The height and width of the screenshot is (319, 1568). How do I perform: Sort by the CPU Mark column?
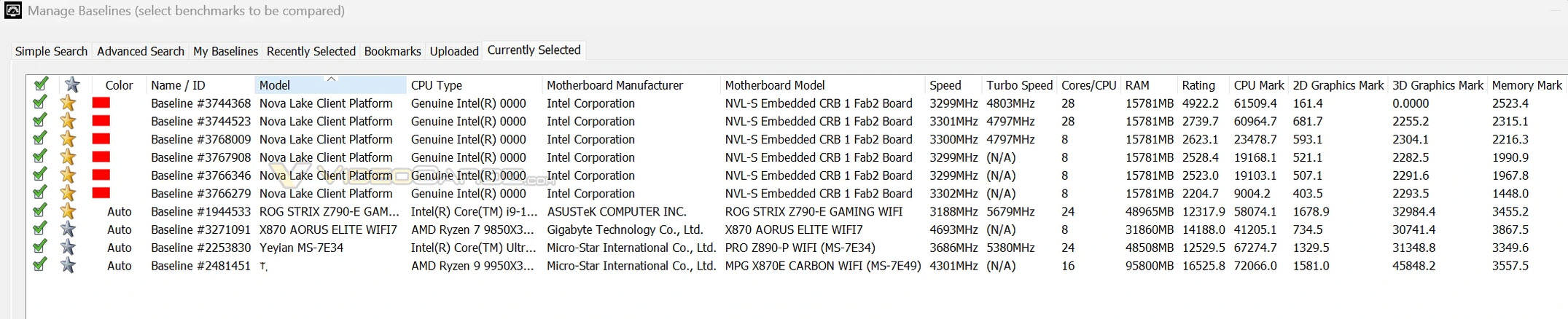pos(1259,85)
